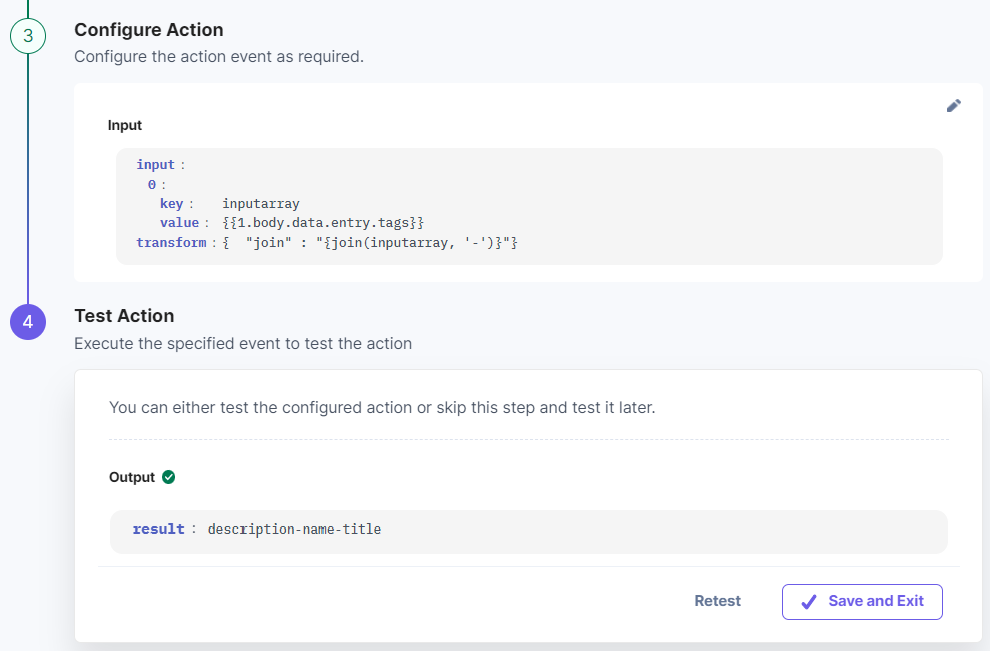
Task: Click the 'value' label in the input block
Action: point(179,222)
